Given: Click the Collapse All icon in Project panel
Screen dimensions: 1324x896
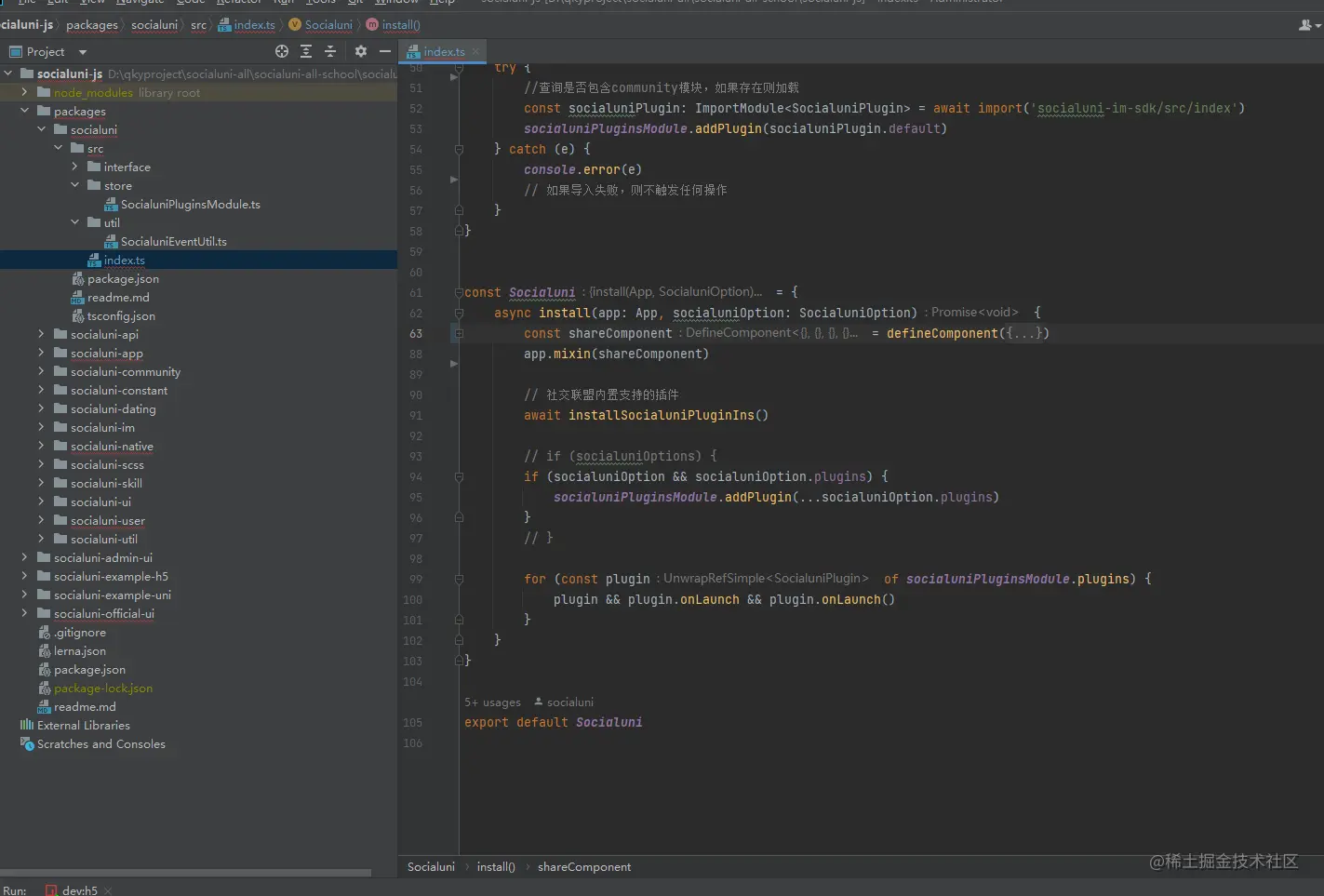Looking at the screenshot, I should tap(330, 52).
